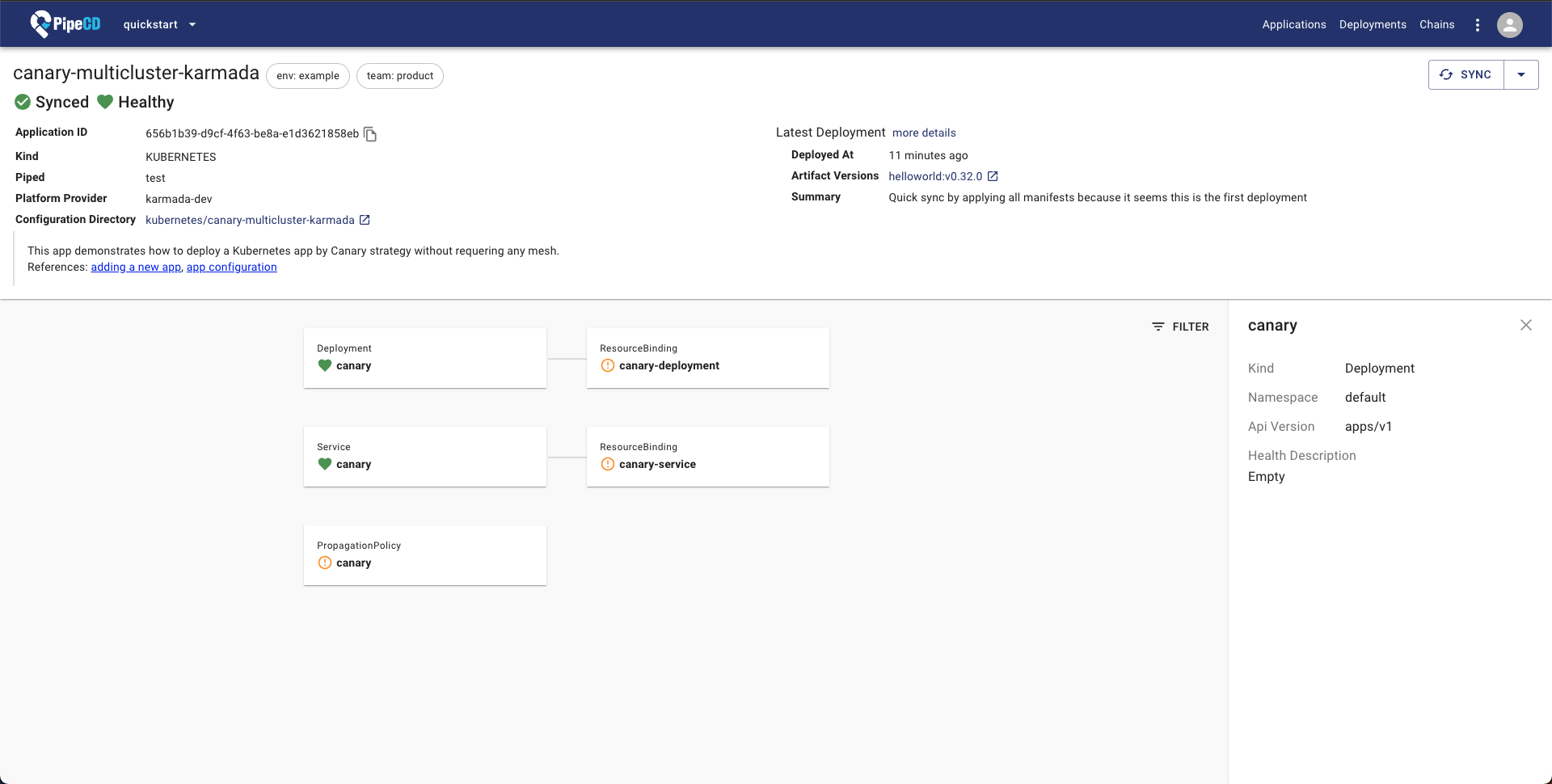Click the filter icon in the resource view
Screen dimensions: 1552x784
[x=1158, y=327]
